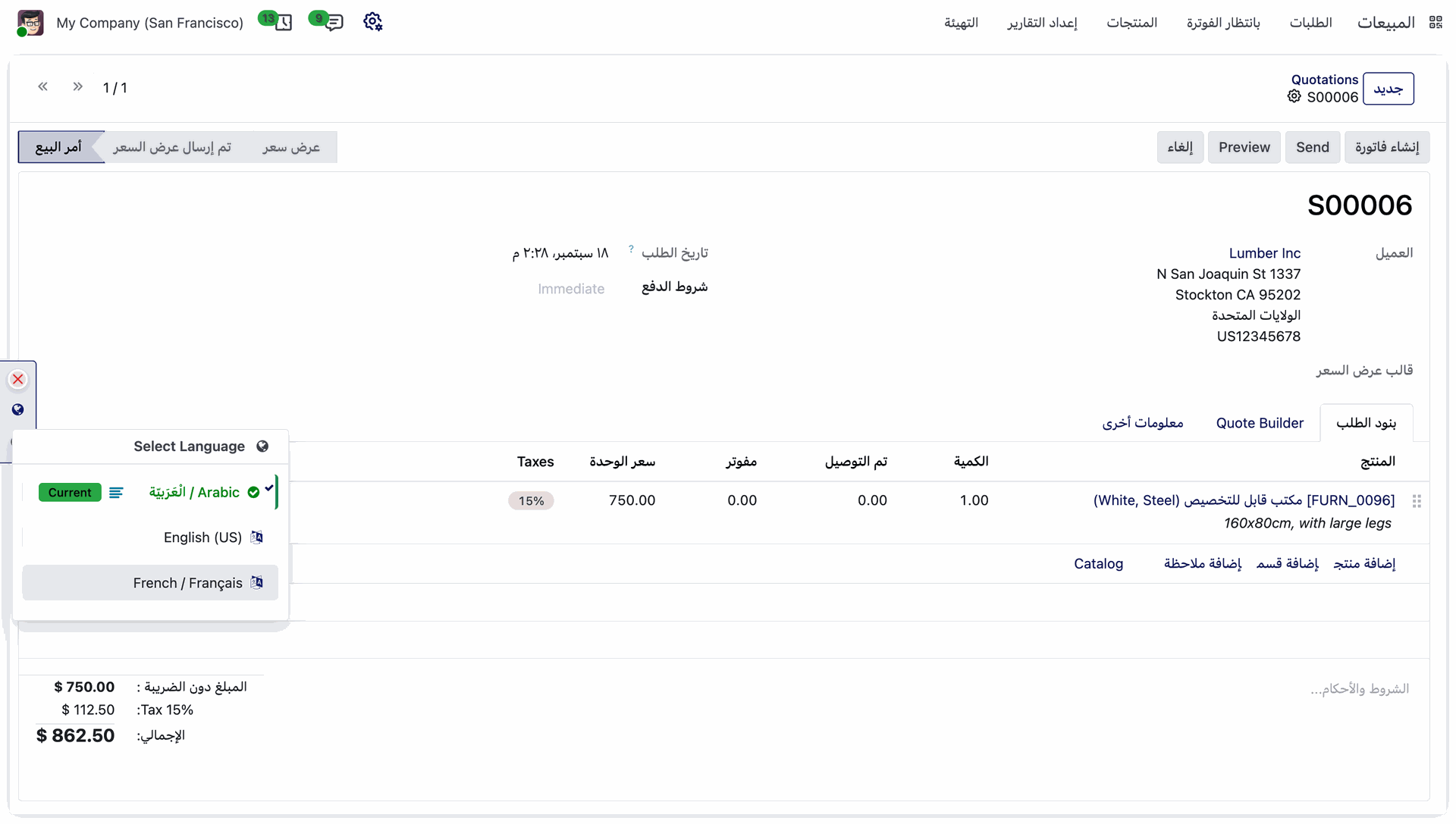1456x824 pixels.
Task: Close the language switcher widget with red X
Action: coord(18,379)
